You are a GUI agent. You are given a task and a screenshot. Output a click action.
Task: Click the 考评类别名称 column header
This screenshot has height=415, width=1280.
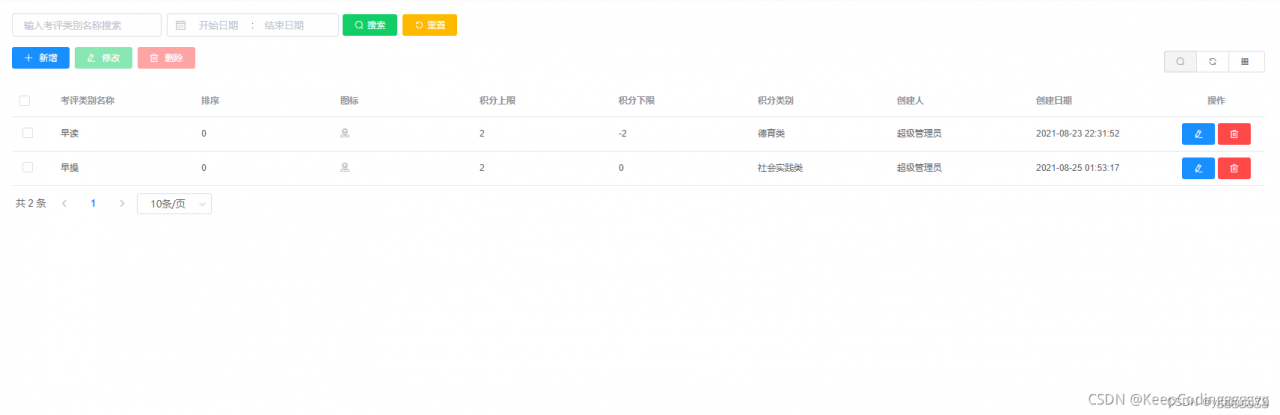(x=87, y=101)
